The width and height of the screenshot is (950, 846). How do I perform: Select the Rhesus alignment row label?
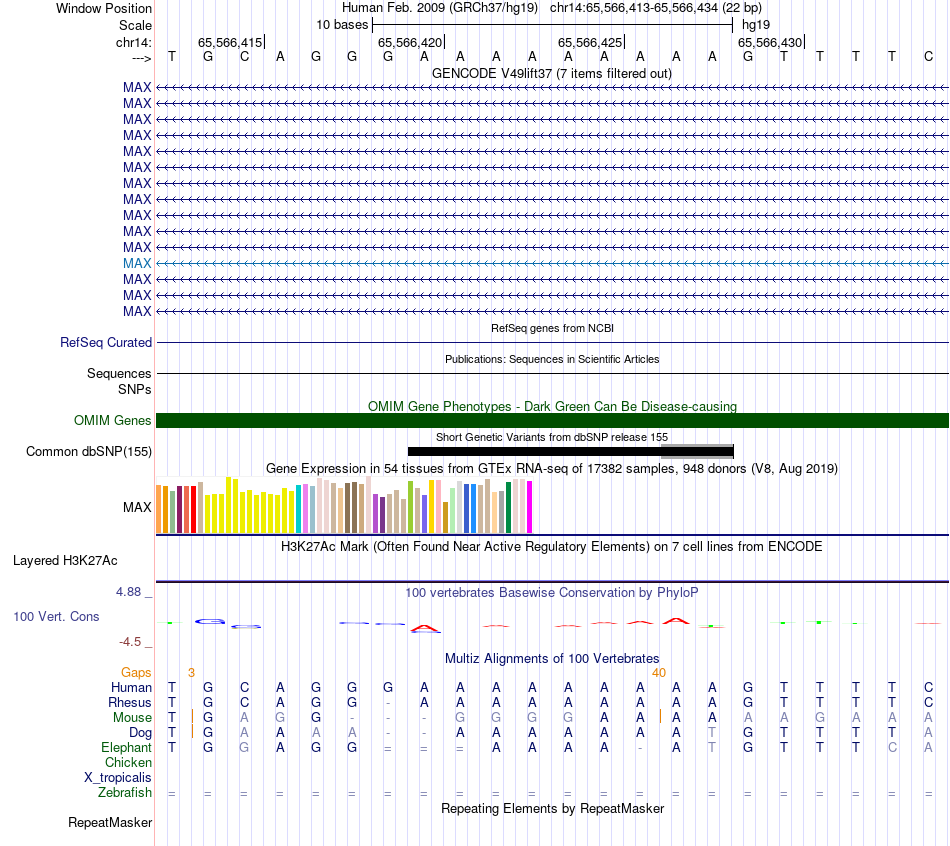click(130, 703)
